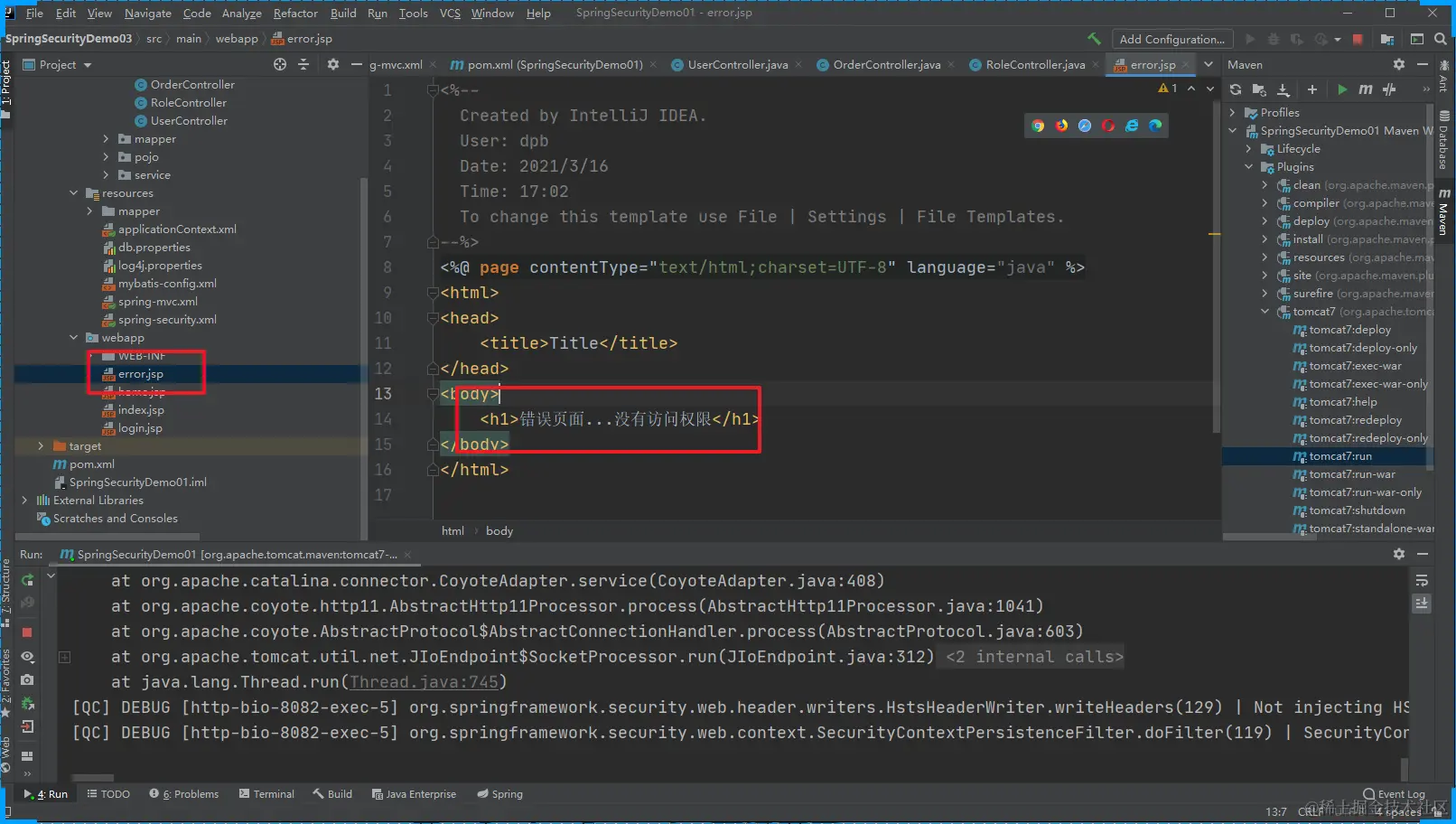Open Search Everywhere magnifier icon
Viewport: 1456px width, 824px height.
(1440, 39)
